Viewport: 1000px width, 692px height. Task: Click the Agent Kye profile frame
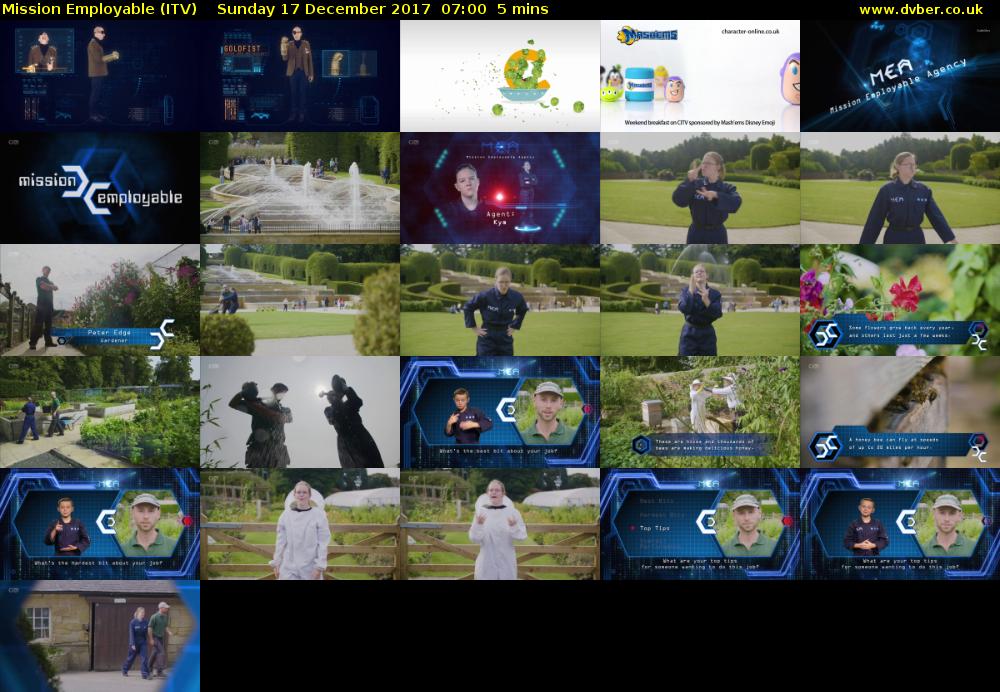point(500,188)
